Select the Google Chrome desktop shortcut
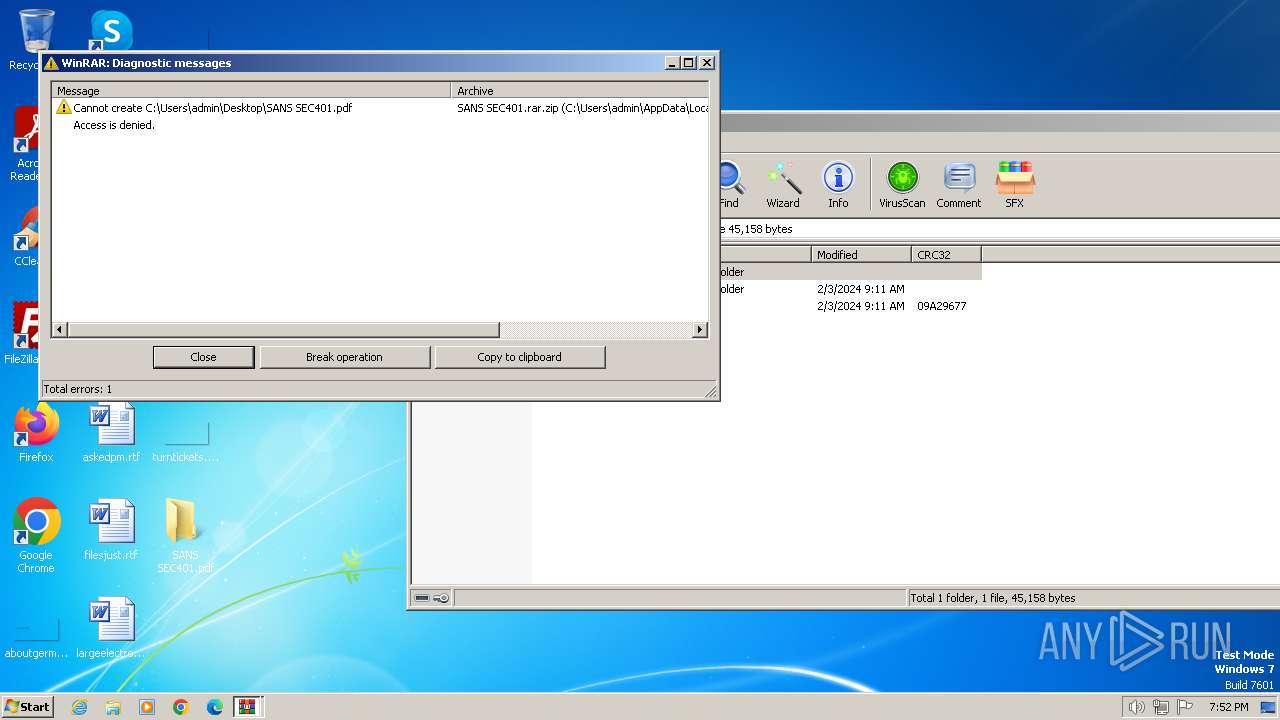1280x720 pixels. 36,536
